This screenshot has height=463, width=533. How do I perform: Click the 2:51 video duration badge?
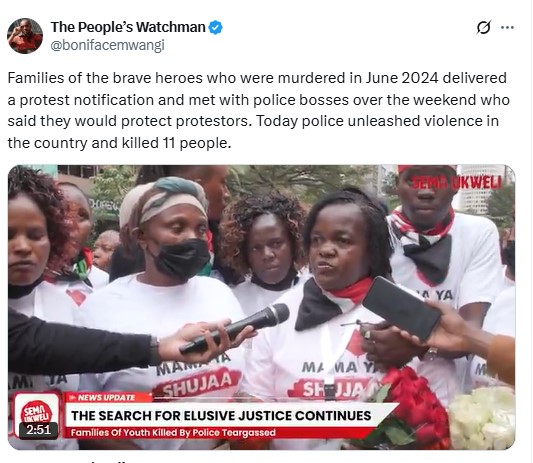click(38, 430)
